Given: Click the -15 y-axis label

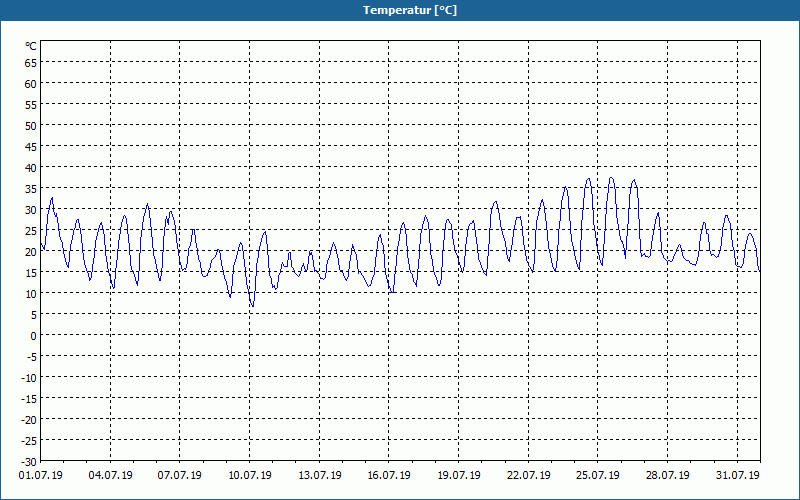Looking at the screenshot, I should pyautogui.click(x=29, y=398).
